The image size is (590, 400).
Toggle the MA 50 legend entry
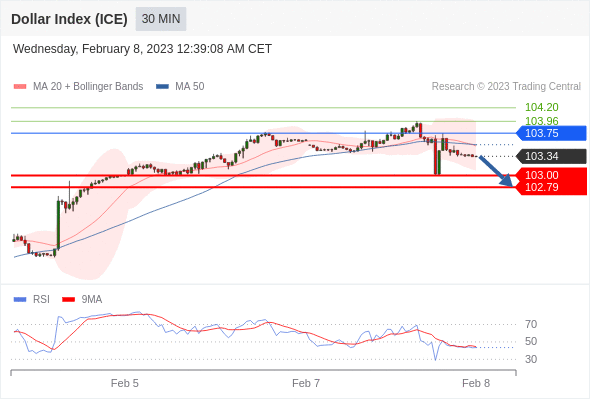180,87
